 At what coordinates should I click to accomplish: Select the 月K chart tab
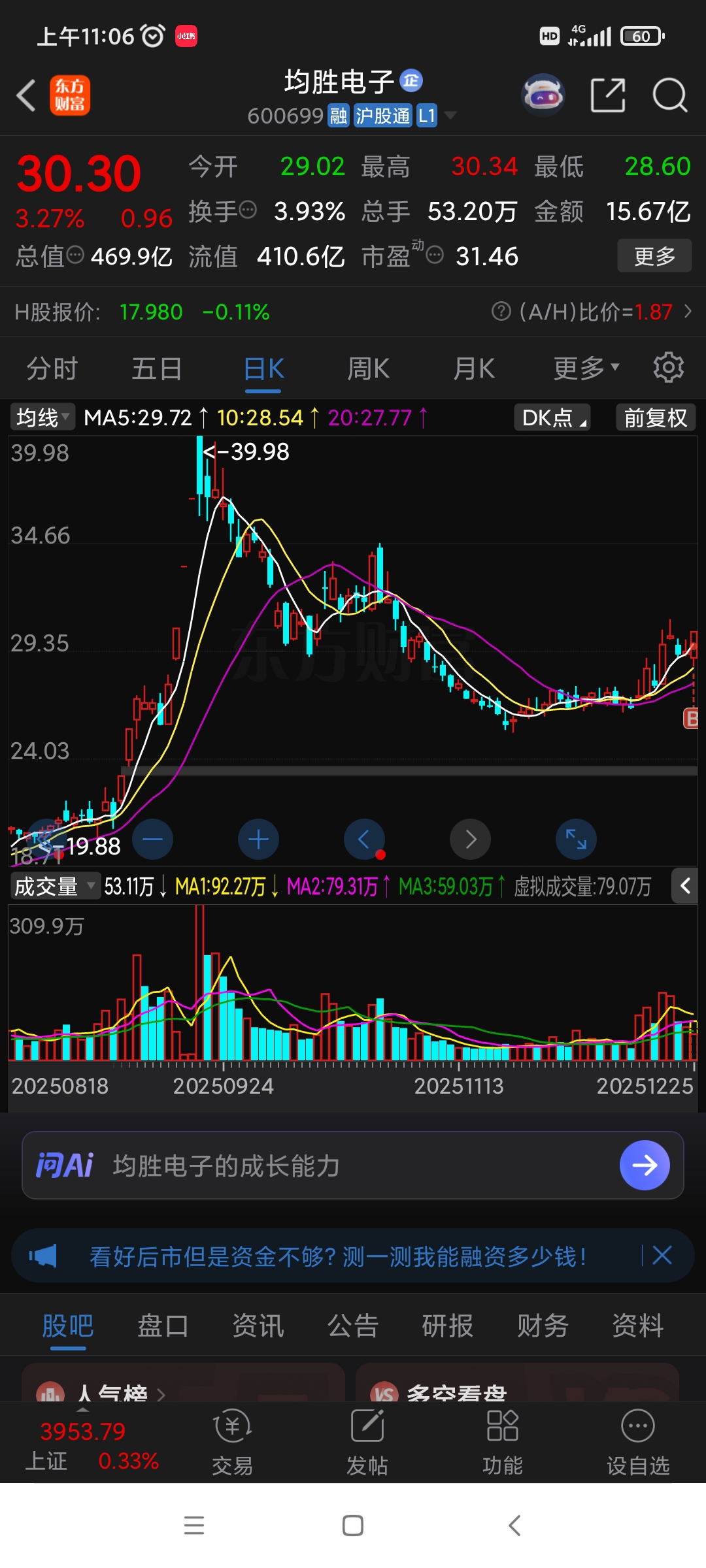click(x=474, y=368)
